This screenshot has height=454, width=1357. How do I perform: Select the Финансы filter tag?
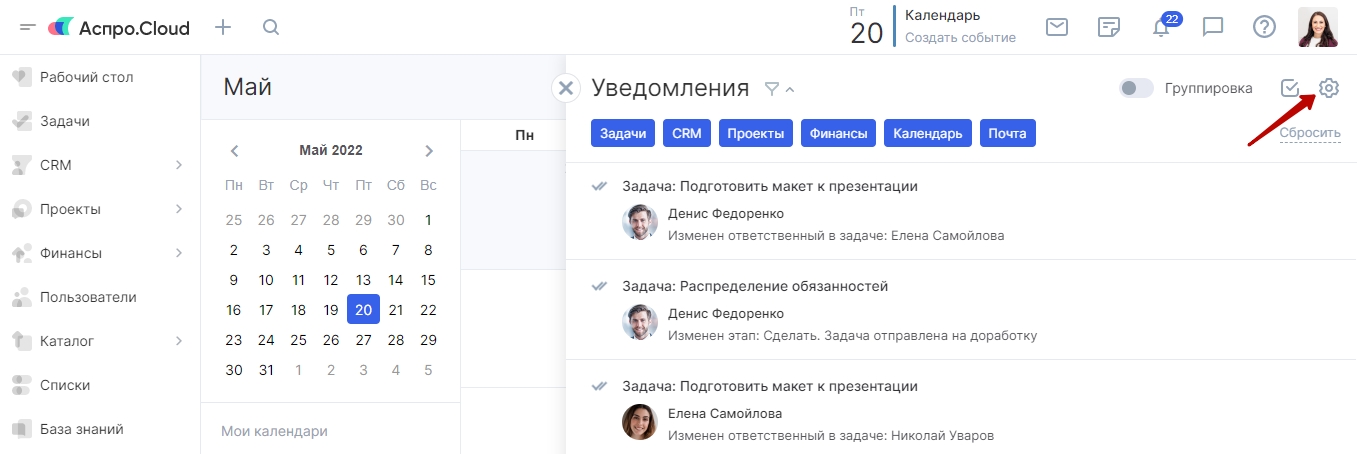click(839, 133)
